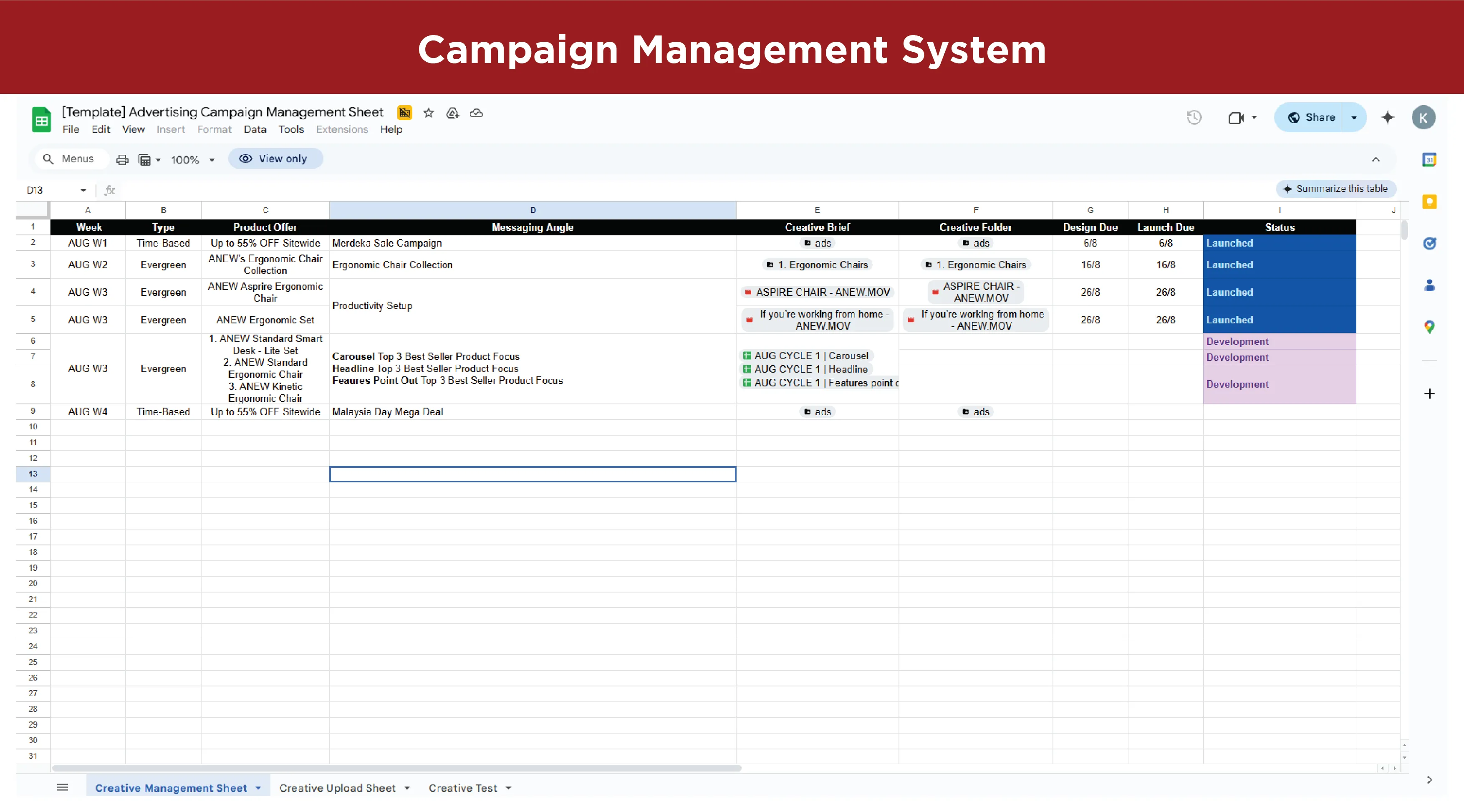Open the File menu

(71, 129)
